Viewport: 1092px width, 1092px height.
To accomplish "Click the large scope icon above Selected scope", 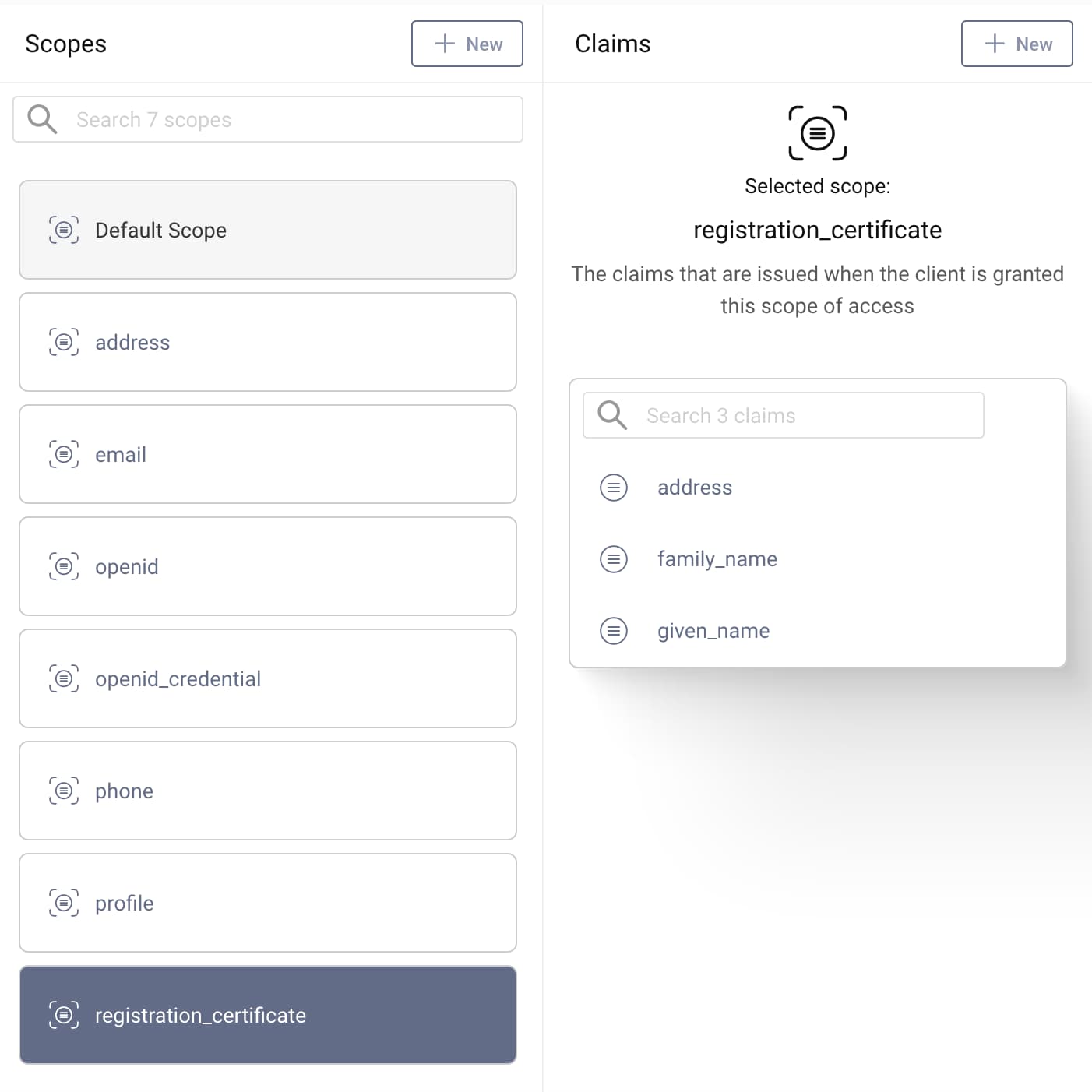I will tap(817, 133).
